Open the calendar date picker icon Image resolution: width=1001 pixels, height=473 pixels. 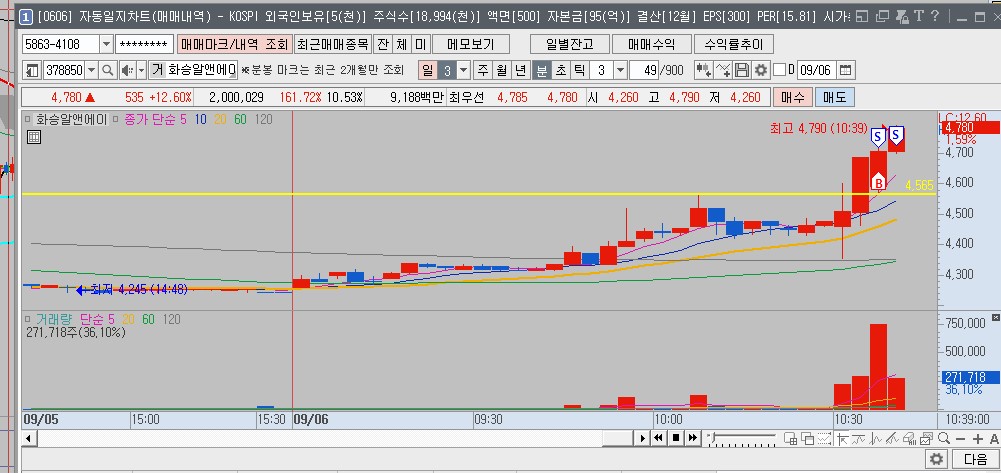click(x=845, y=70)
